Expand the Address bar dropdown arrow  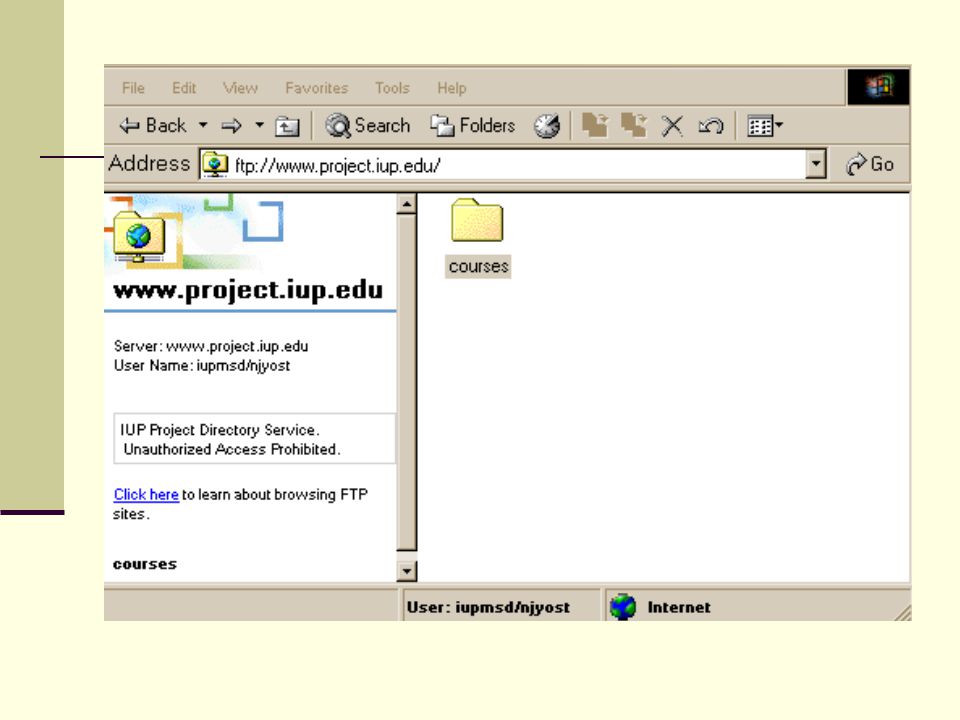pos(816,164)
